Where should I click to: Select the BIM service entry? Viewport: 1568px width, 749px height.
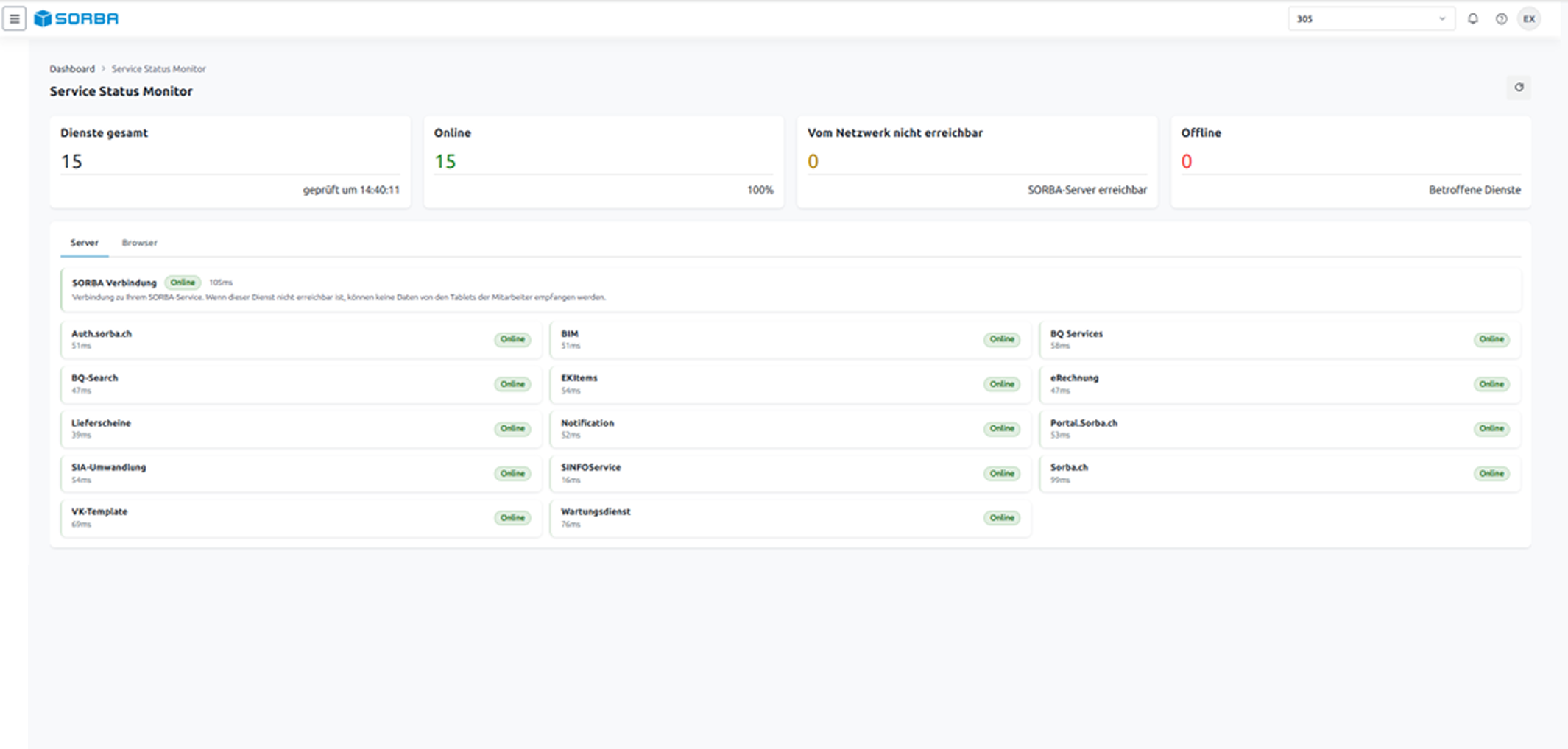coord(791,339)
